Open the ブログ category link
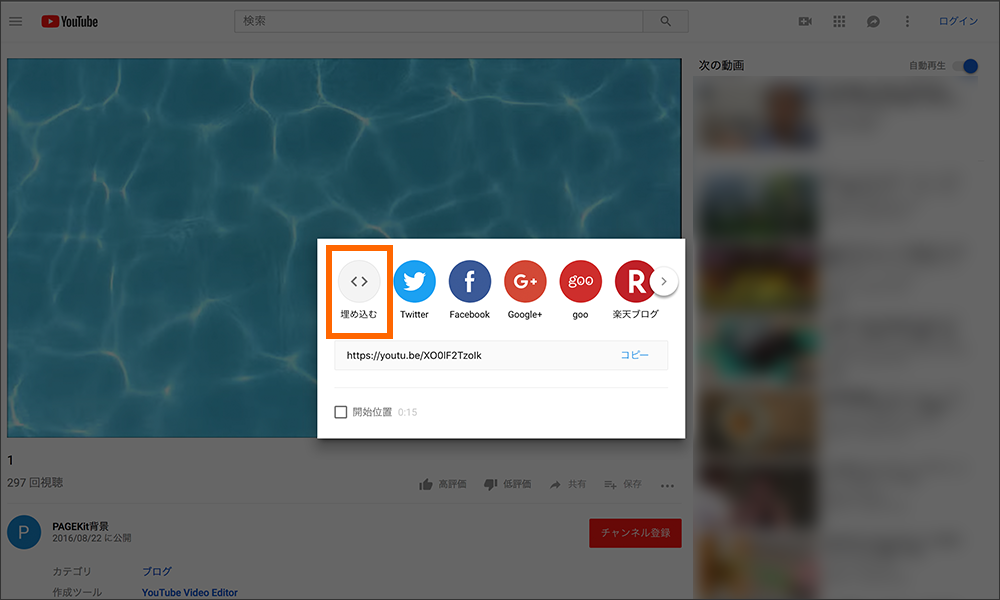Screen dimensions: 1000x600 tap(157, 571)
